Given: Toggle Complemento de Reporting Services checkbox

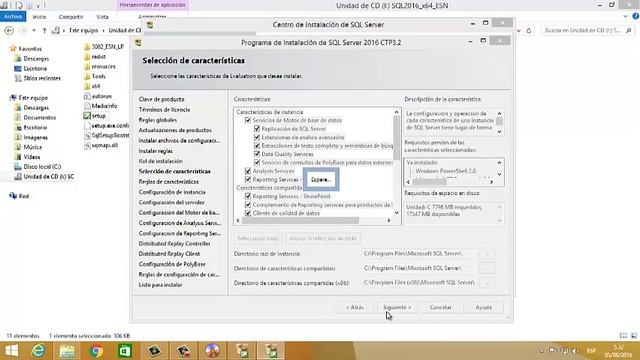Looking at the screenshot, I should 248,205.
